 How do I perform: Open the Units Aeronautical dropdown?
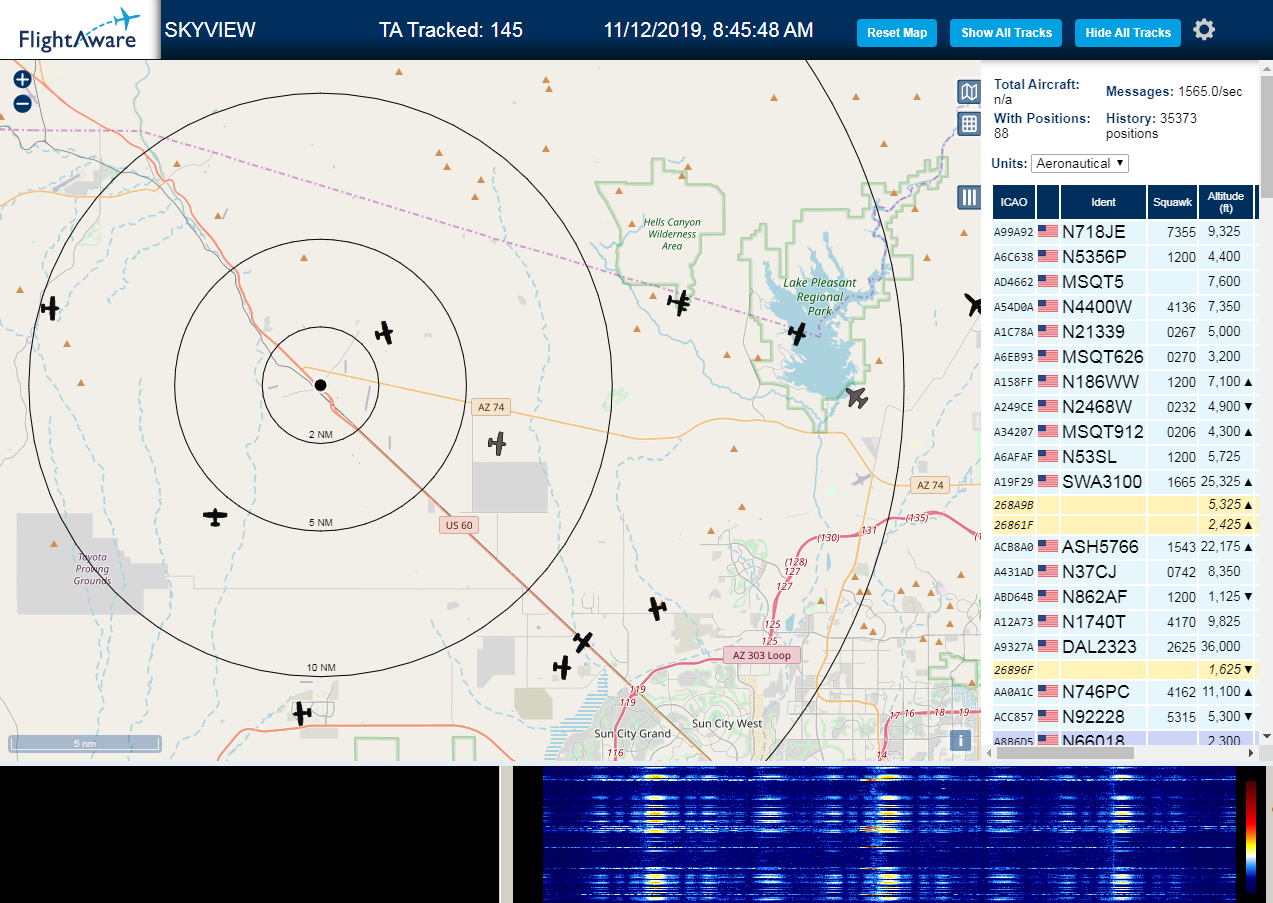[1080, 163]
